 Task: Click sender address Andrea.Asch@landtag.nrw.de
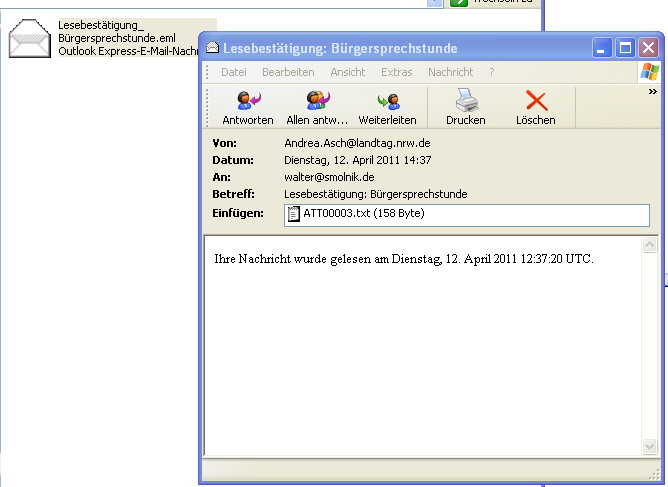click(357, 143)
